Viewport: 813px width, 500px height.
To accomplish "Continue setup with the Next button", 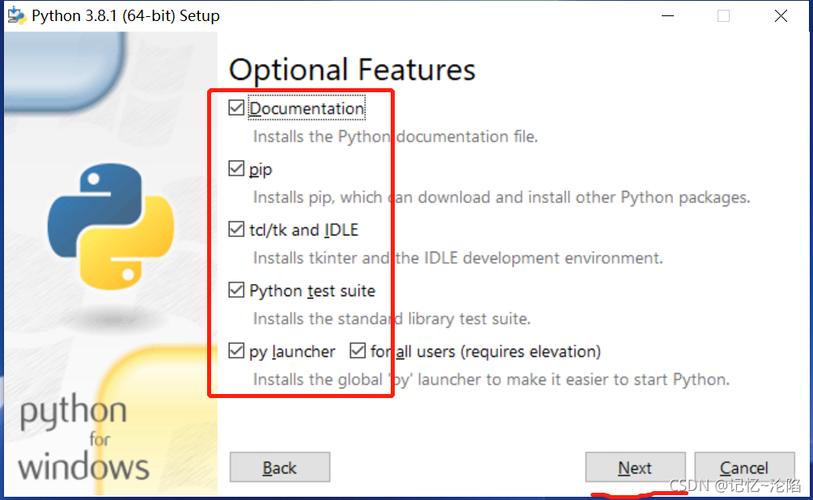I will (x=635, y=467).
